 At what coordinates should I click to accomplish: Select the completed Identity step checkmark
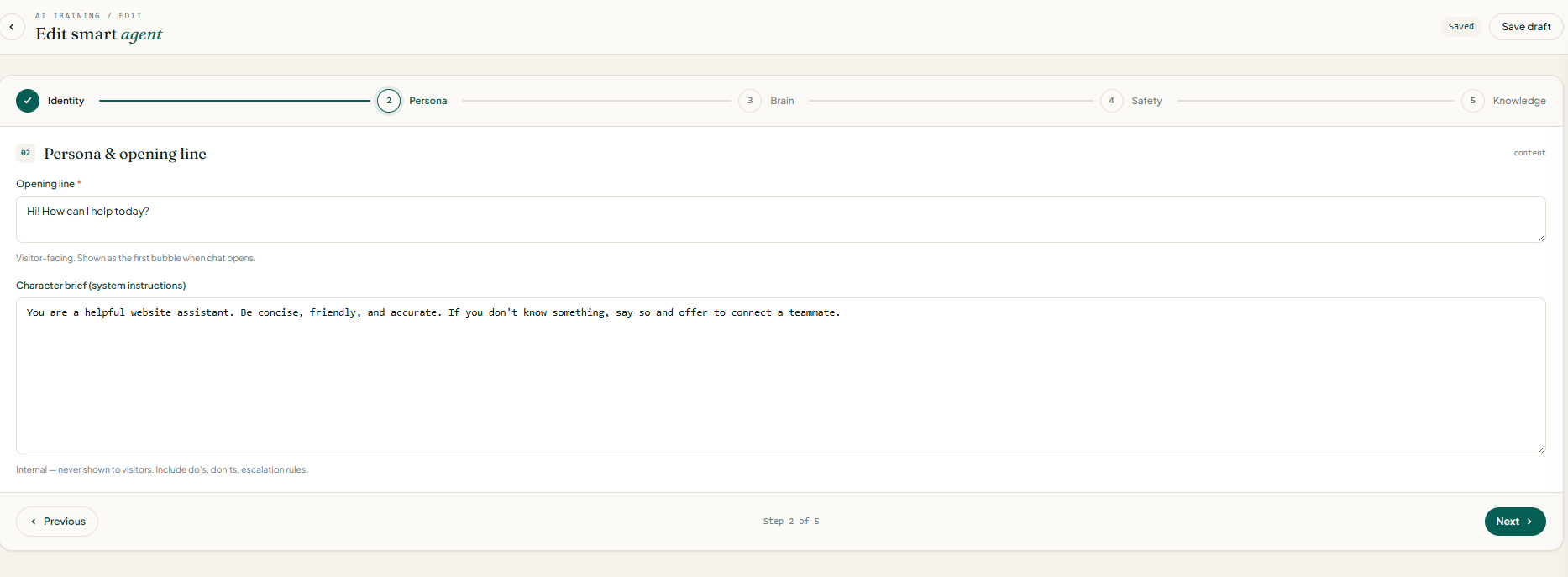28,101
